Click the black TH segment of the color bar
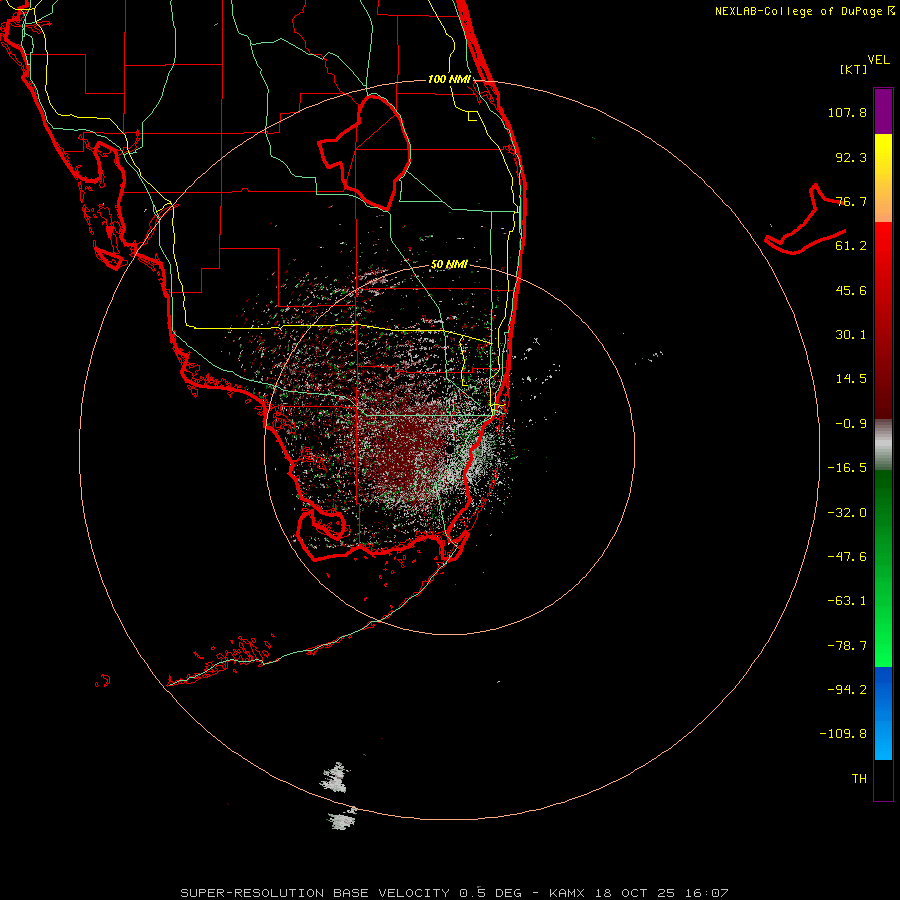Screen dimensions: 900x900 (x=883, y=779)
